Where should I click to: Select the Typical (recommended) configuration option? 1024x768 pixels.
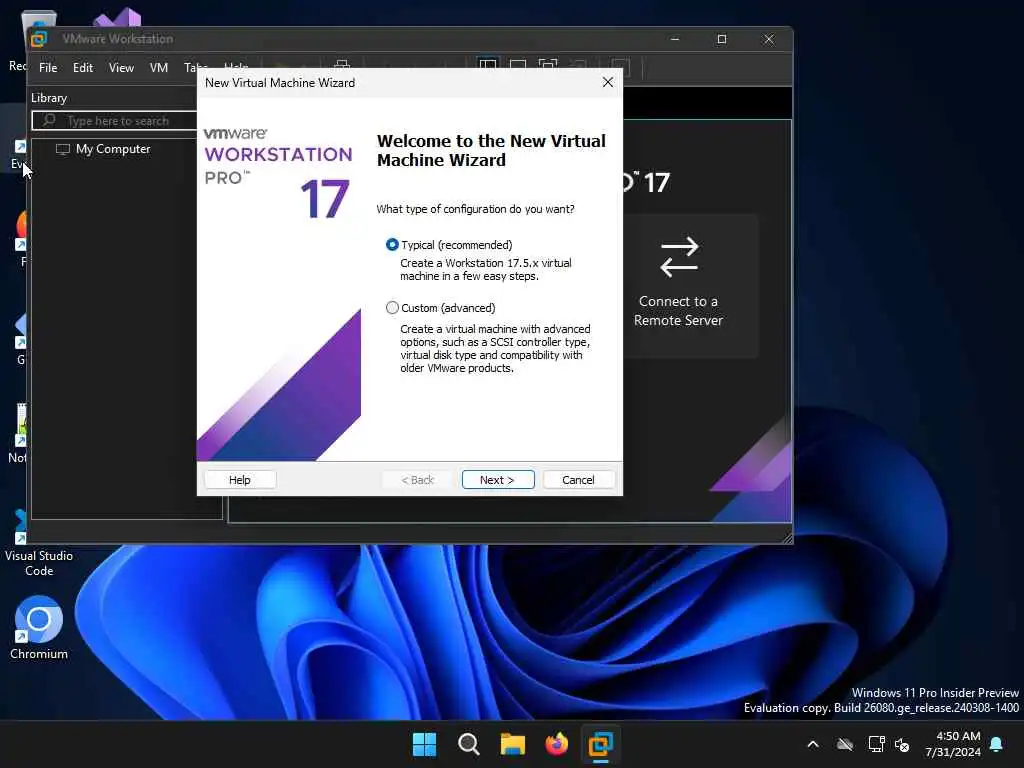pos(392,245)
